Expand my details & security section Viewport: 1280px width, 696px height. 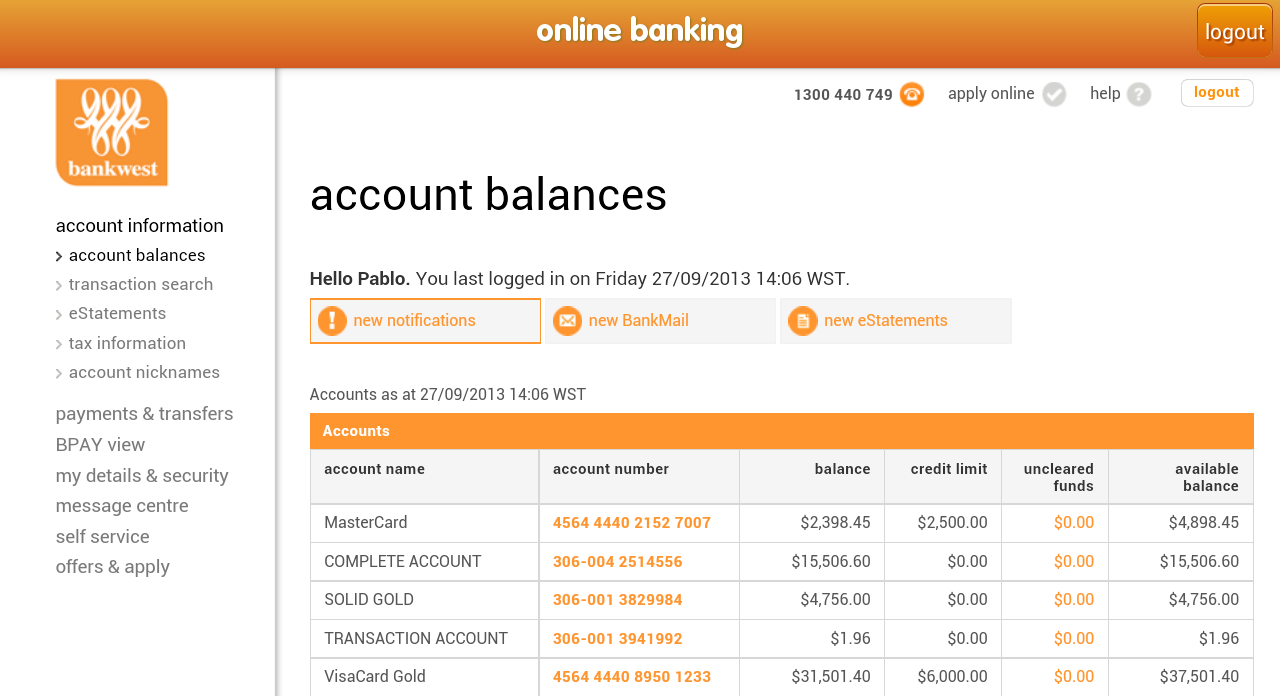click(x=142, y=476)
